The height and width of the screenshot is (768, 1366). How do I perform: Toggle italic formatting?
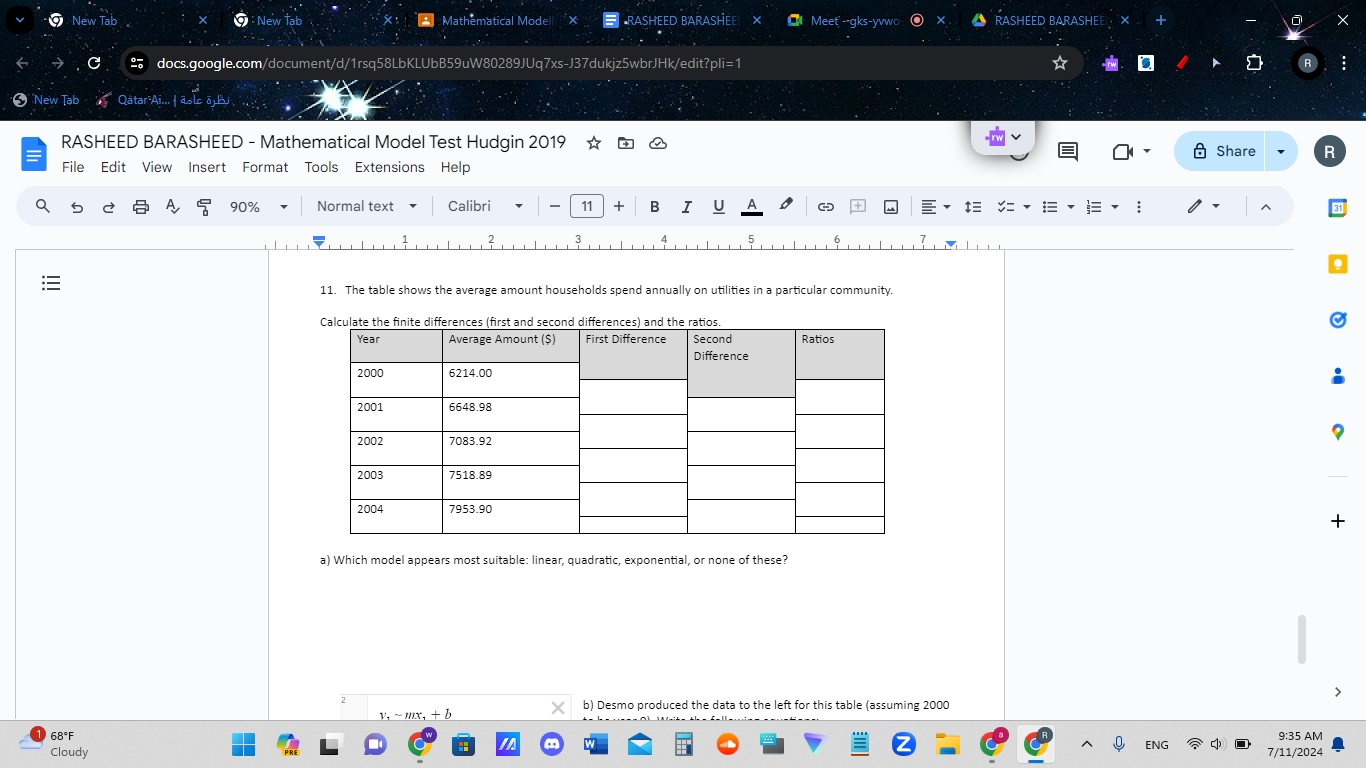coord(686,206)
